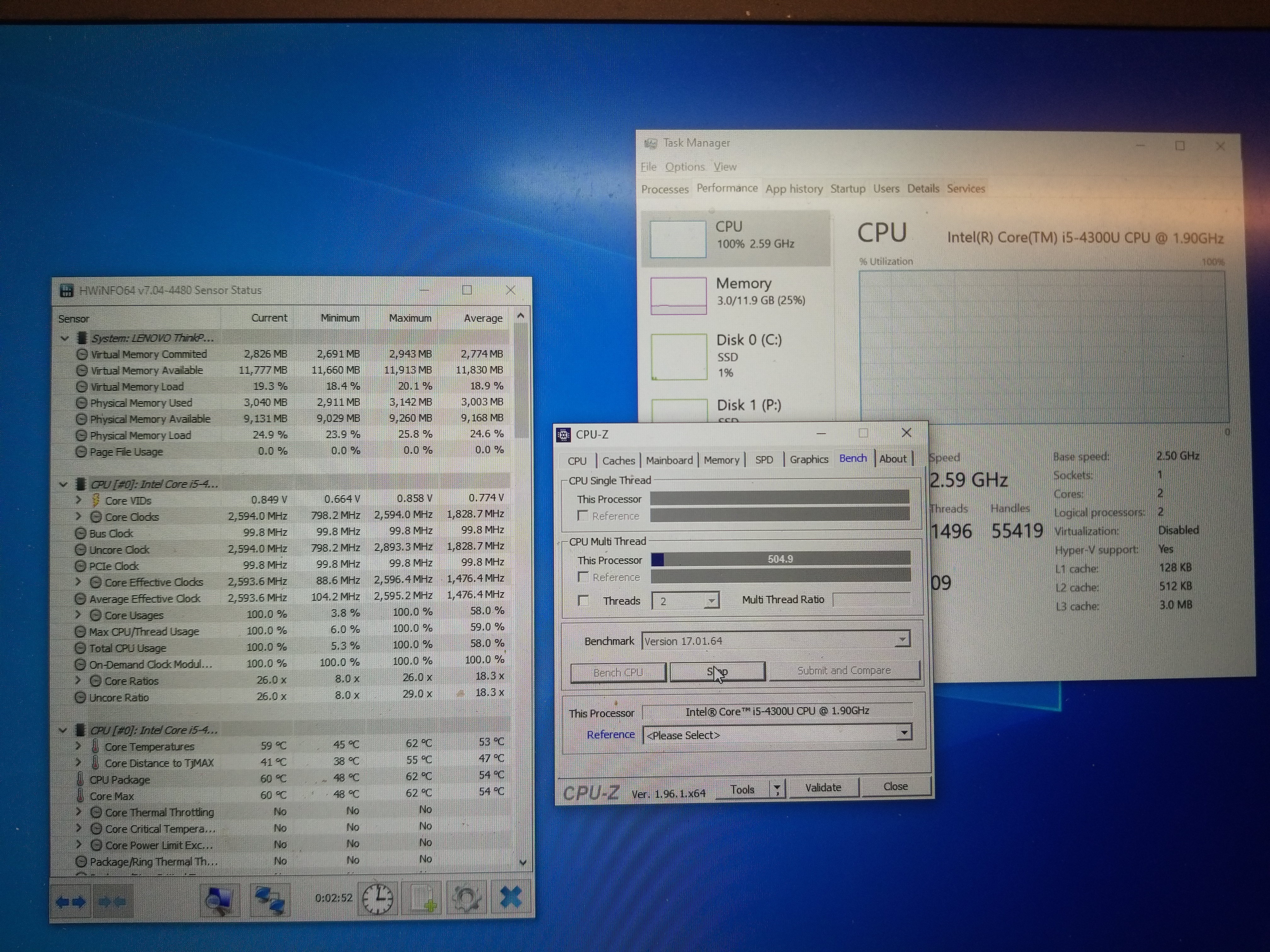This screenshot has height=952, width=1270.
Task: Toggle the multi thread Reference checkbox in CPU-Z
Action: (x=583, y=577)
